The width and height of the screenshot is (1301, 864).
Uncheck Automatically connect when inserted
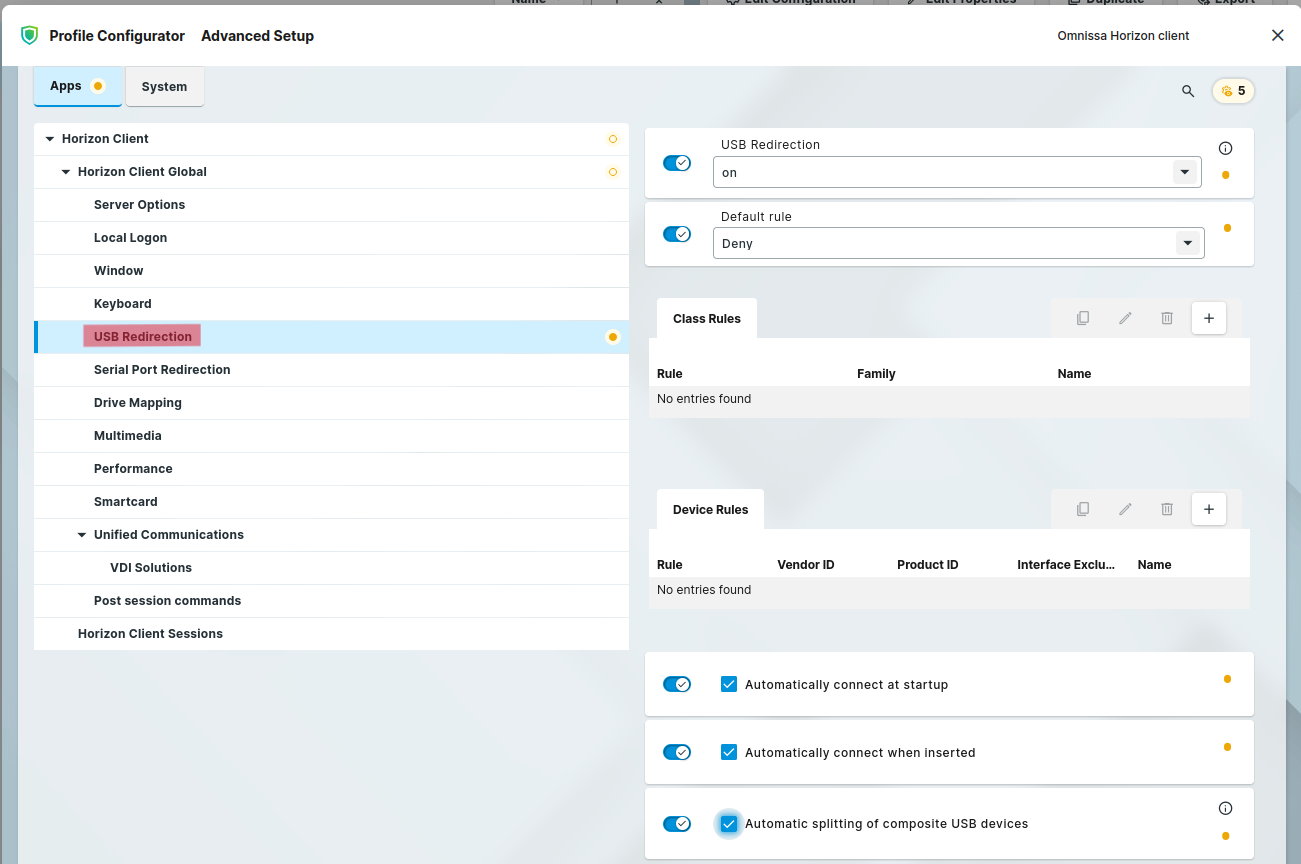coord(729,753)
